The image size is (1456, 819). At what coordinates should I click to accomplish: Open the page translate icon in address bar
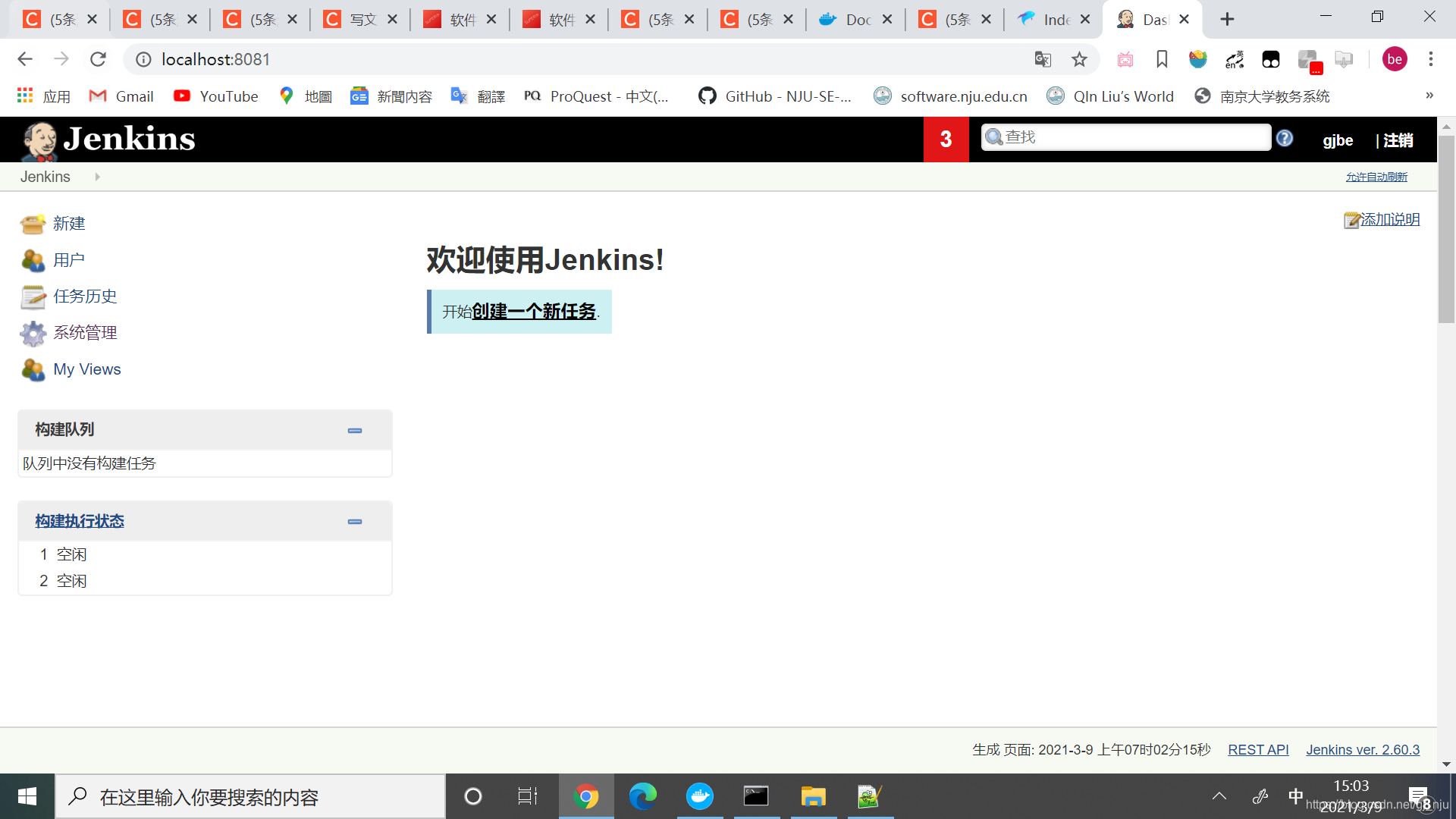click(1043, 59)
